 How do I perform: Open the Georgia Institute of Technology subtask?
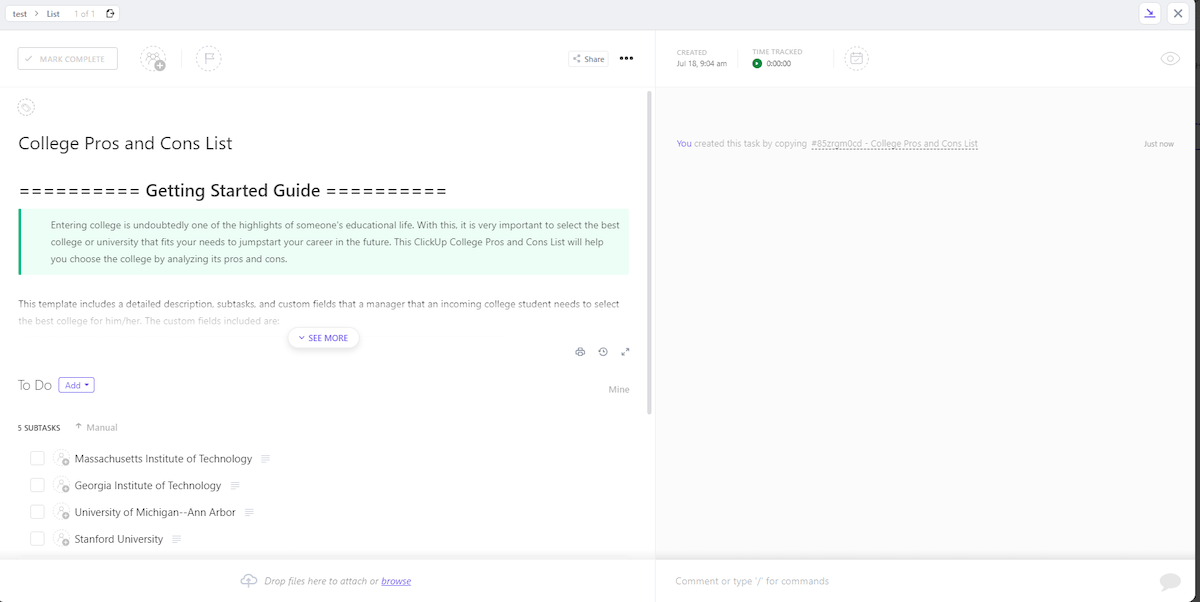click(148, 486)
